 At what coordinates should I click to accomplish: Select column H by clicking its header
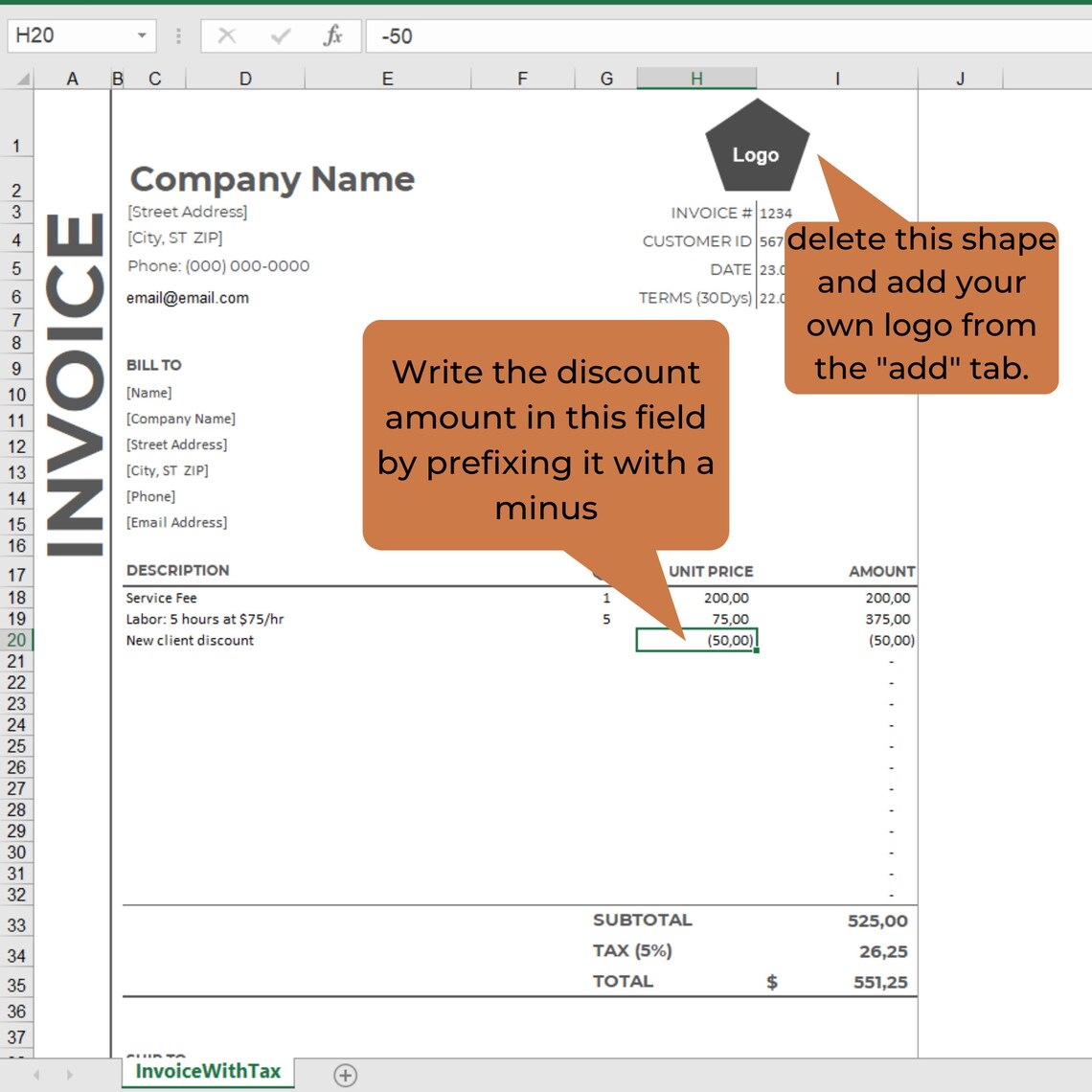[x=696, y=78]
